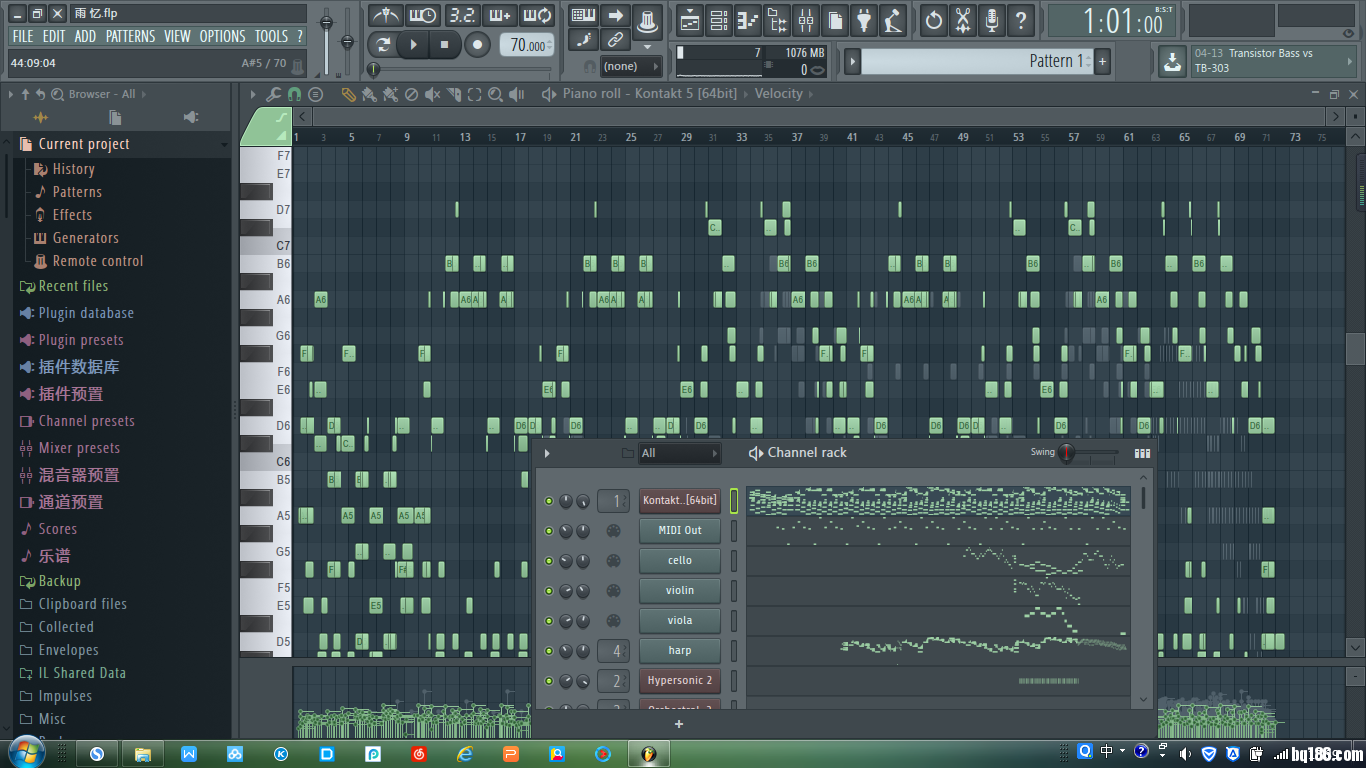Toggle the Hypersonic 2 channel select indicator
The width and height of the screenshot is (1366, 768).
[x=733, y=681]
